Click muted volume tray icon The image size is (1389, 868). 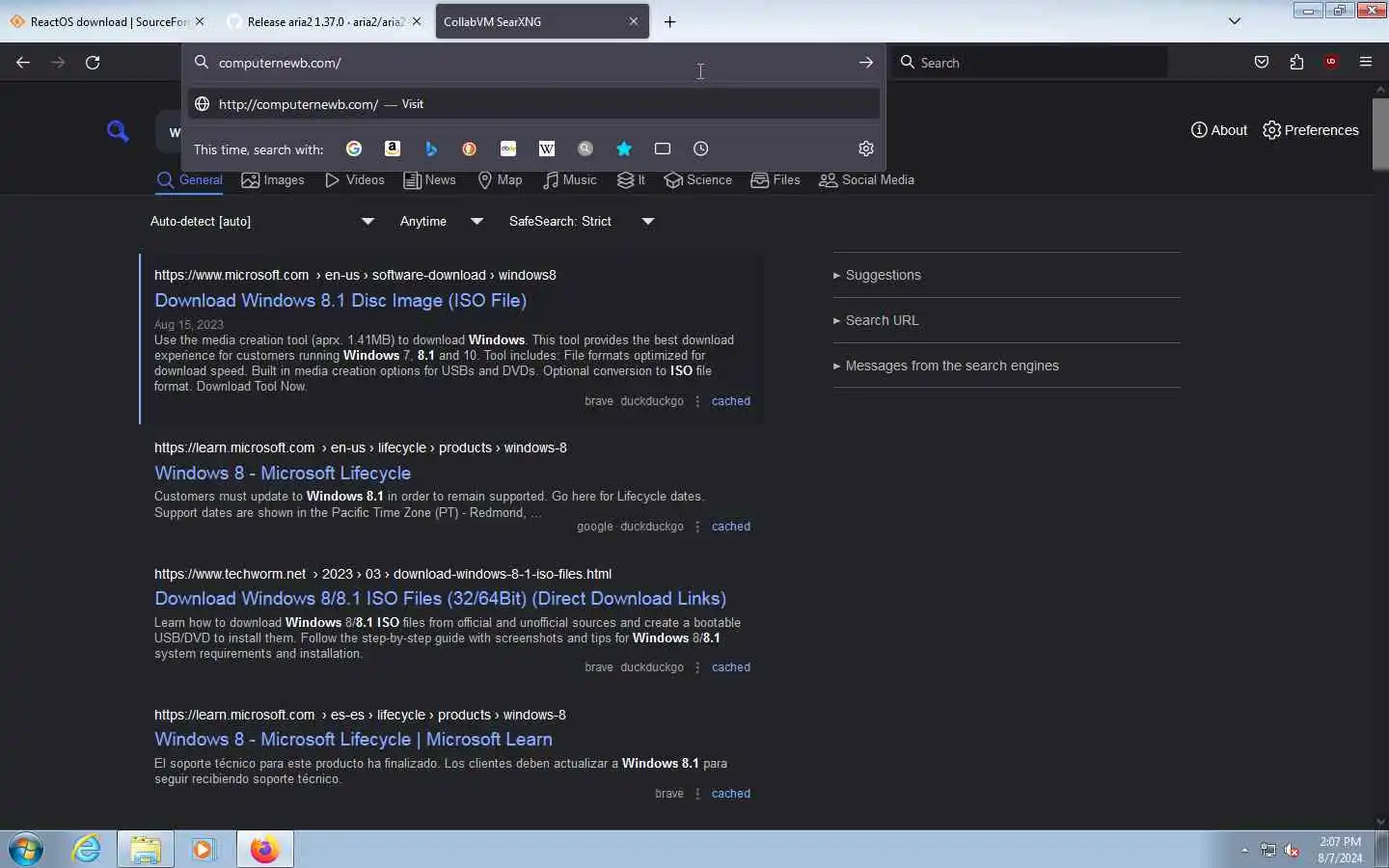[x=1293, y=850]
